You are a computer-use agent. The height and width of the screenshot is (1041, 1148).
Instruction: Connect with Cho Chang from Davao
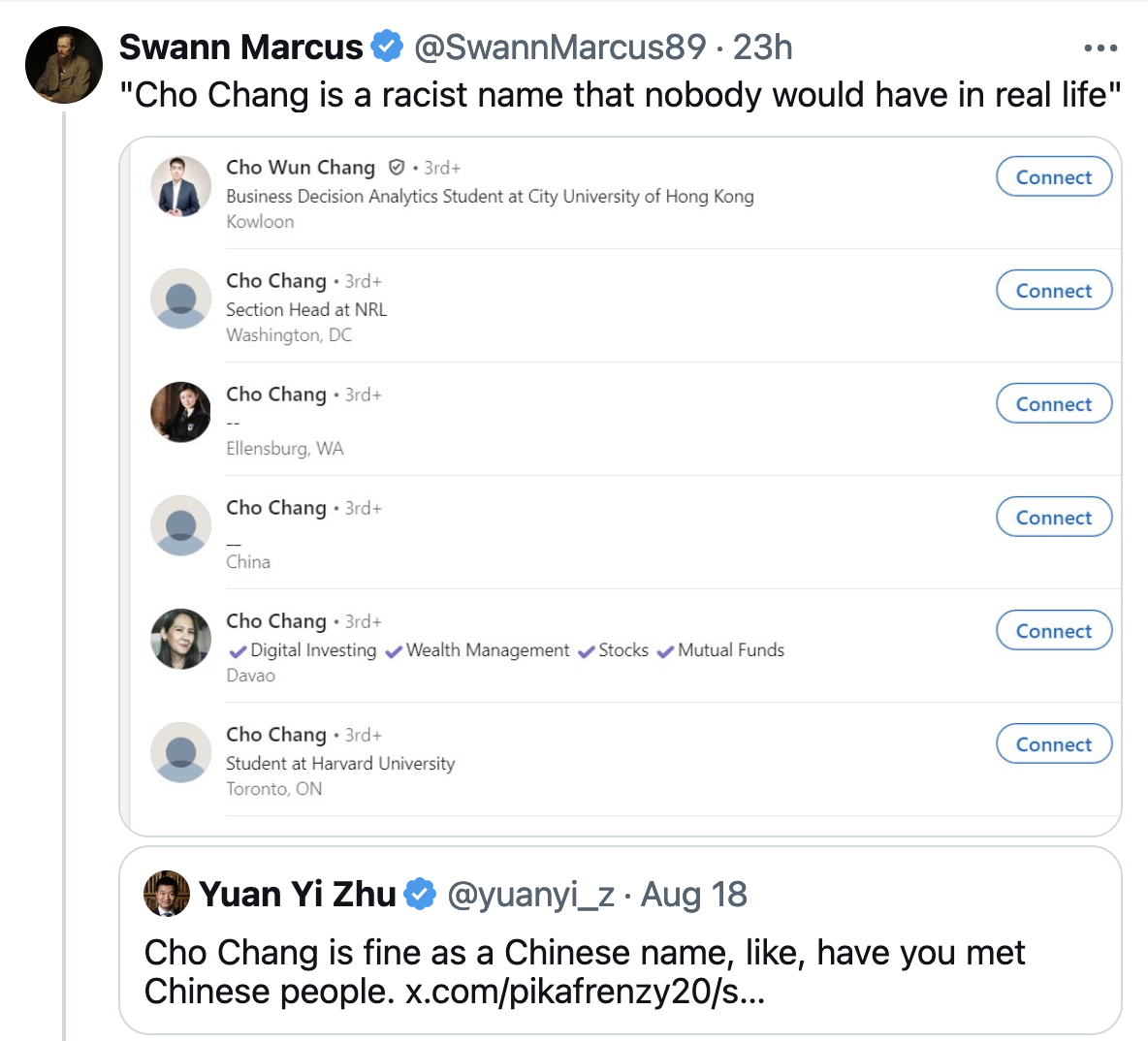click(1053, 631)
